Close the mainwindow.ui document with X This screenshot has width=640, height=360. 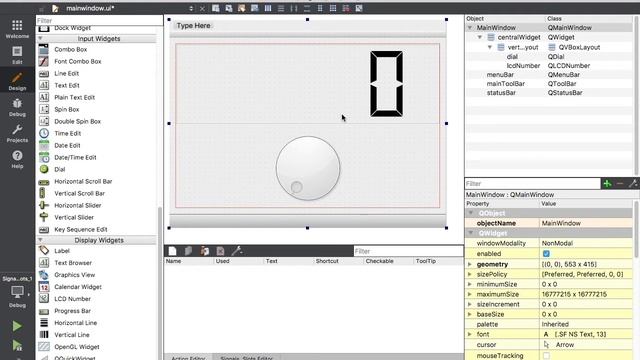click(x=202, y=9)
